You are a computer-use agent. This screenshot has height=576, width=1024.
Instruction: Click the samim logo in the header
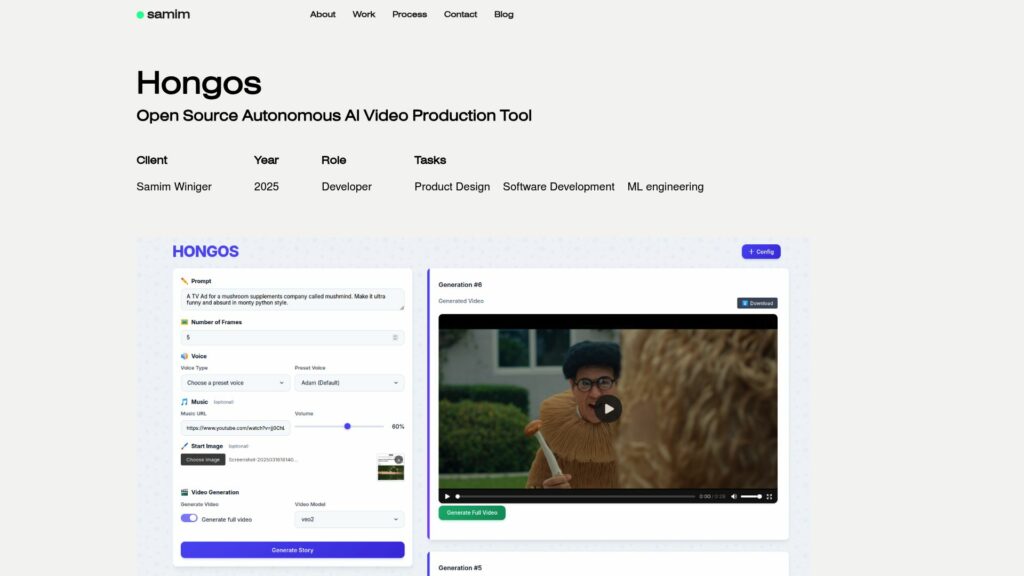(163, 14)
